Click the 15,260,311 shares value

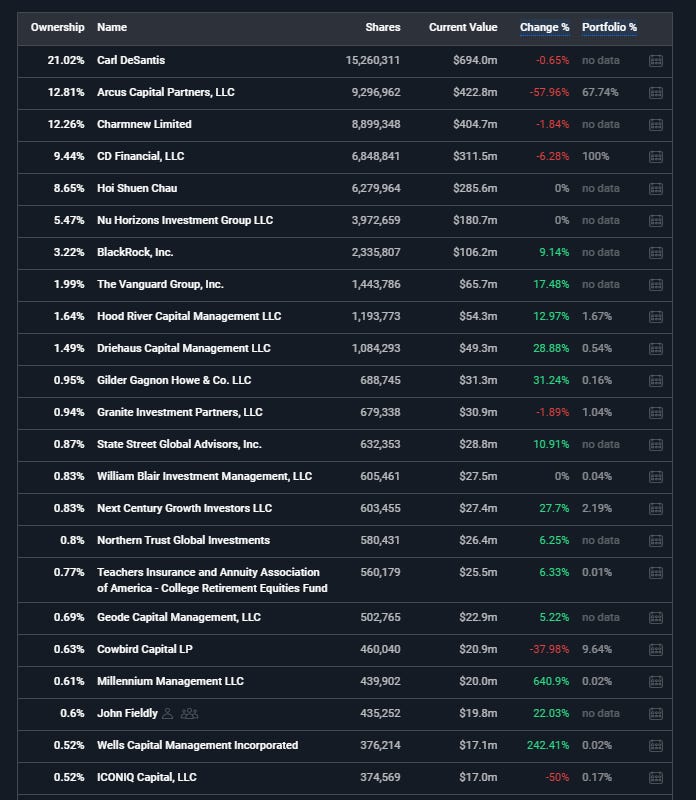pos(372,60)
